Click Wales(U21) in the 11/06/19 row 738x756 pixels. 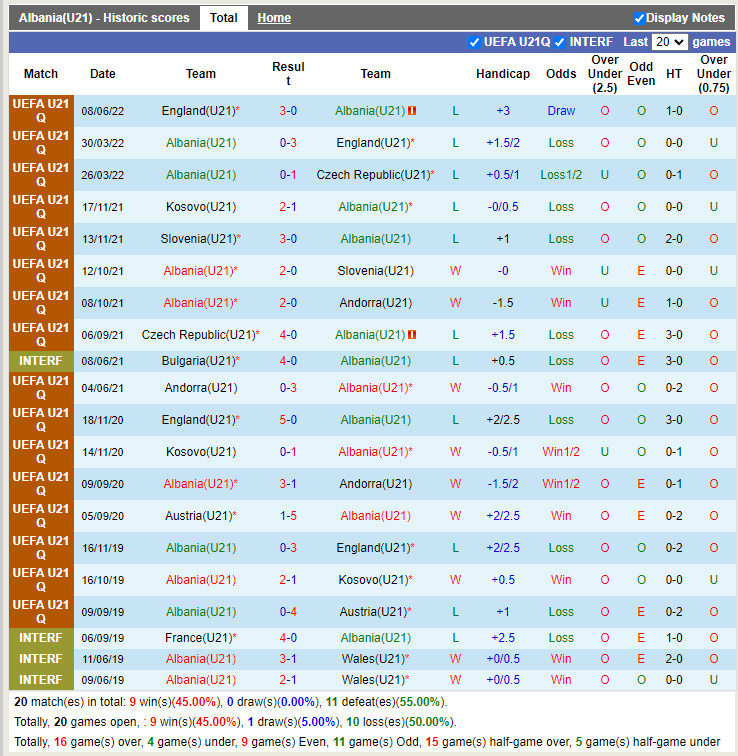pos(373,659)
